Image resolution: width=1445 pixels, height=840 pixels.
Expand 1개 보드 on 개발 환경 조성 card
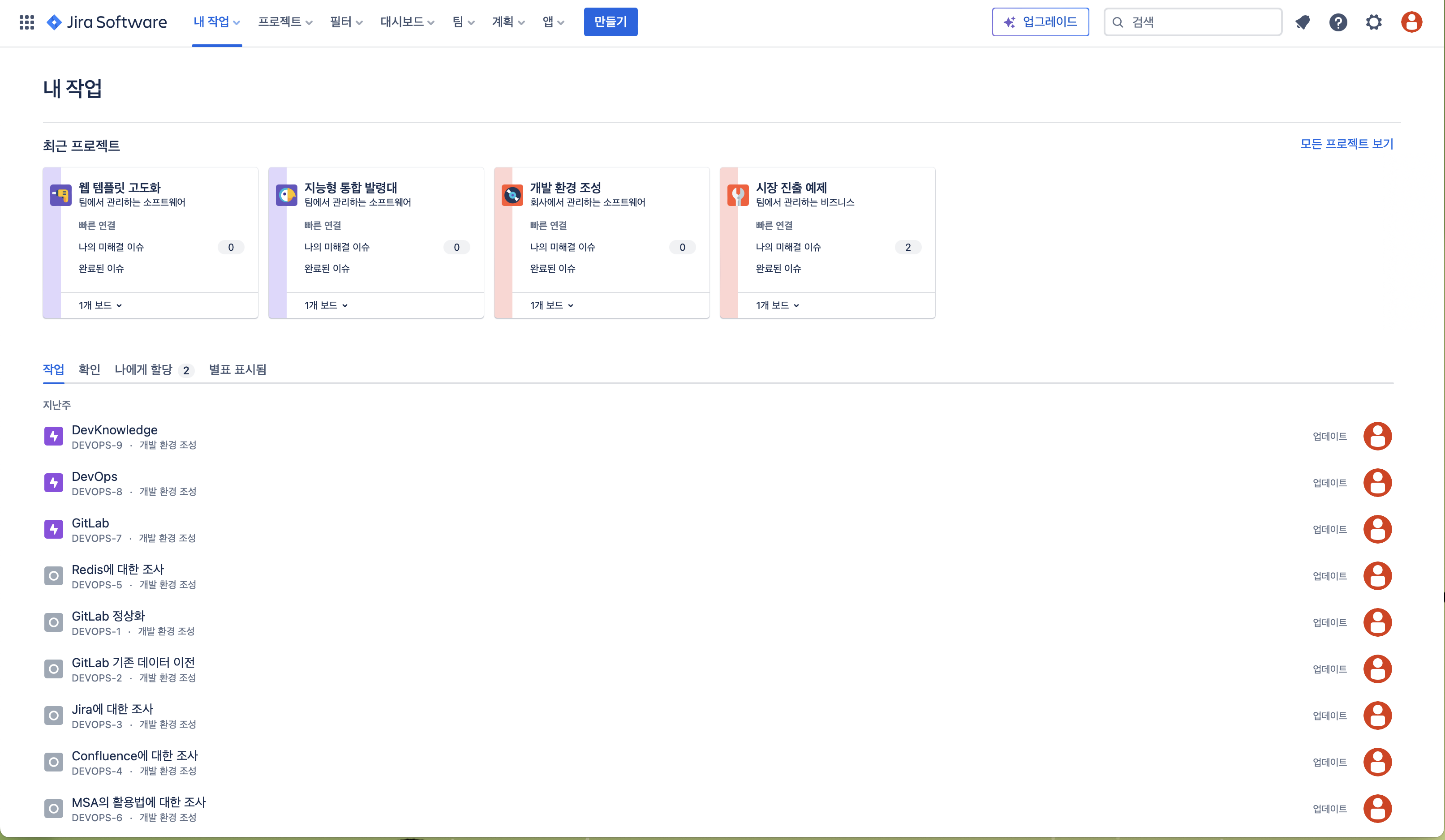tap(552, 305)
